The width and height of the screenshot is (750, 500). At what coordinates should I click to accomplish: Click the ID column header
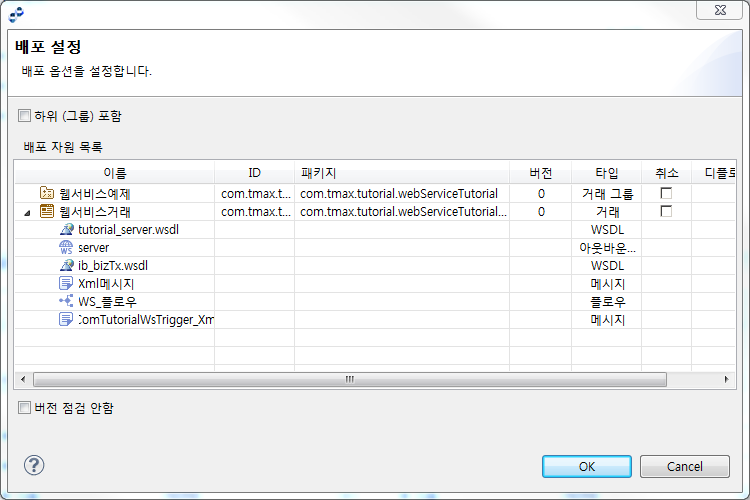(x=254, y=173)
